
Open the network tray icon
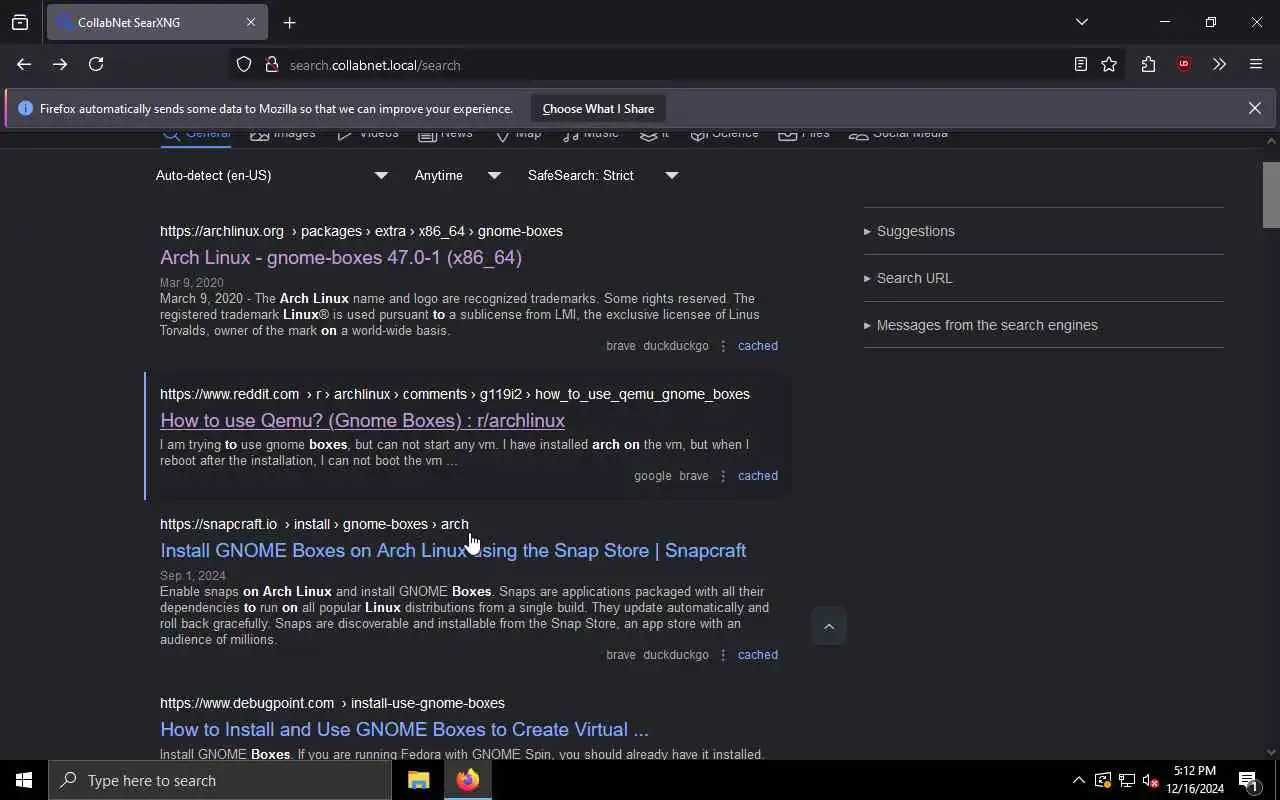click(1126, 780)
